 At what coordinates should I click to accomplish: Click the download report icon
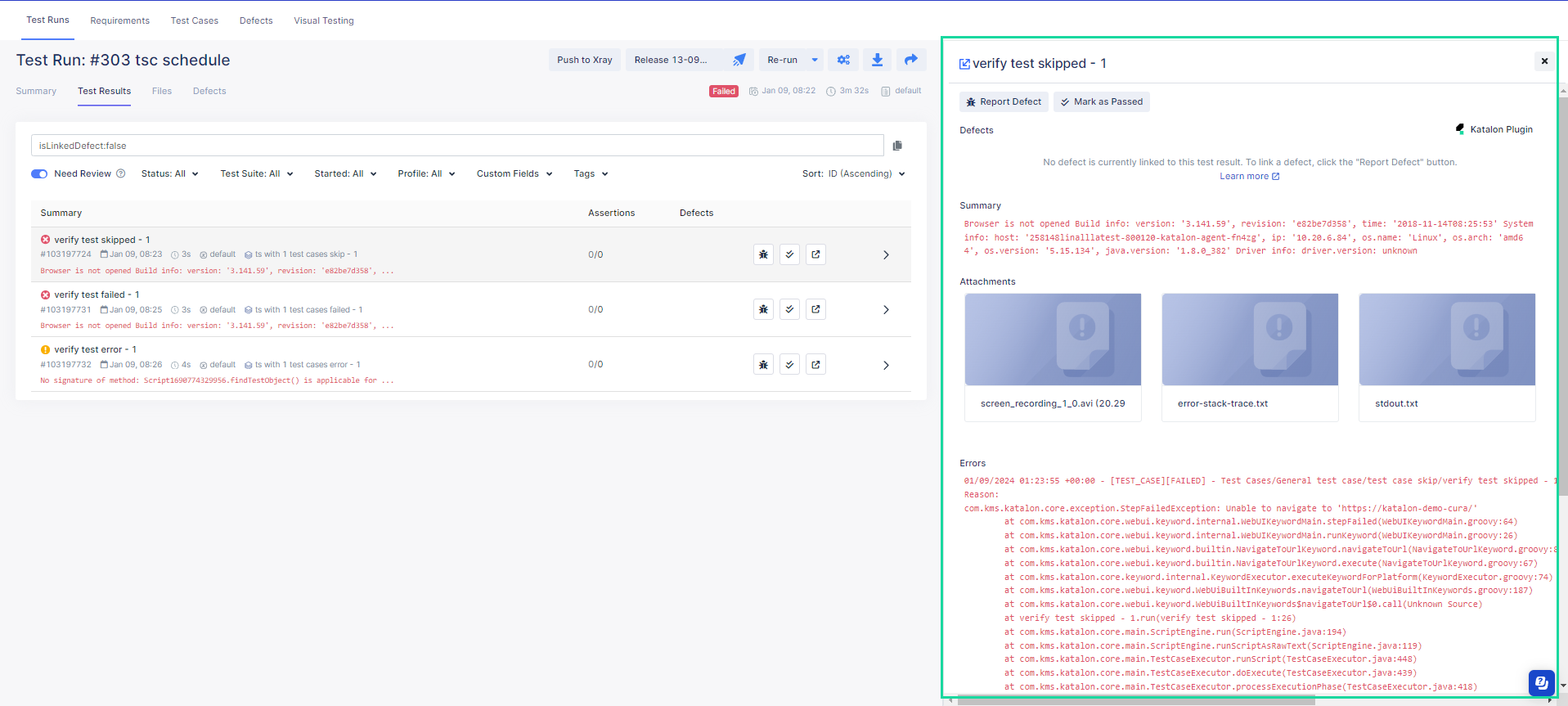pos(877,60)
